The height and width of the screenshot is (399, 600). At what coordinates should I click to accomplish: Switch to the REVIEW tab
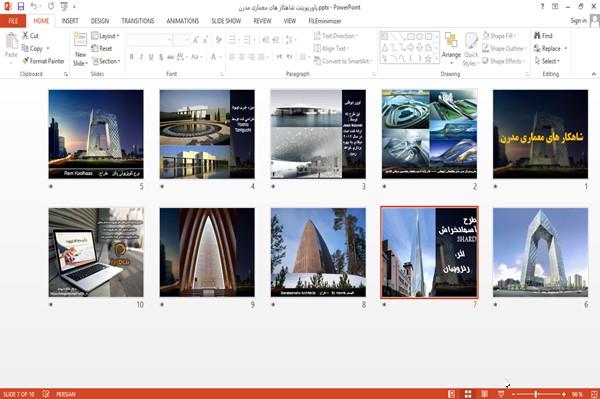pyautogui.click(x=262, y=21)
